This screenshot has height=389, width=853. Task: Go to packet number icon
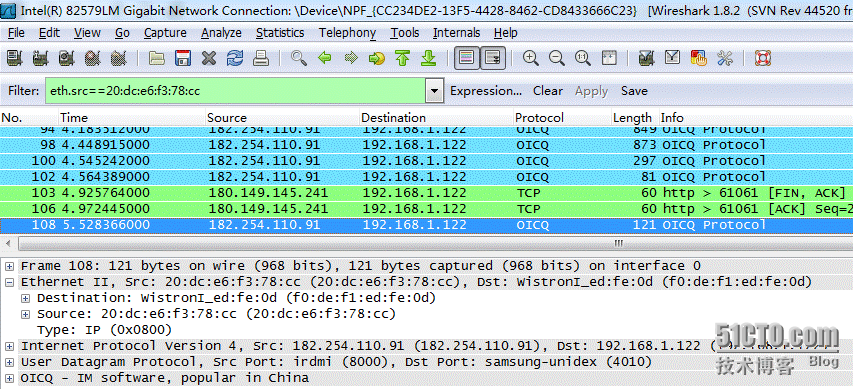tap(376, 58)
